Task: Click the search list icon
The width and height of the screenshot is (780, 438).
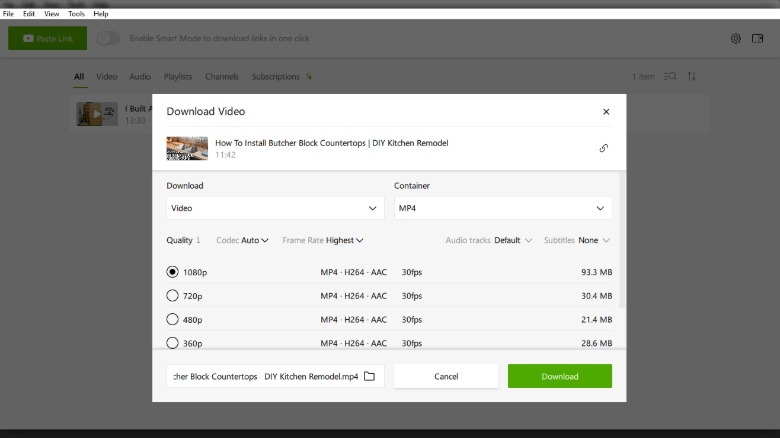Action: [670, 76]
